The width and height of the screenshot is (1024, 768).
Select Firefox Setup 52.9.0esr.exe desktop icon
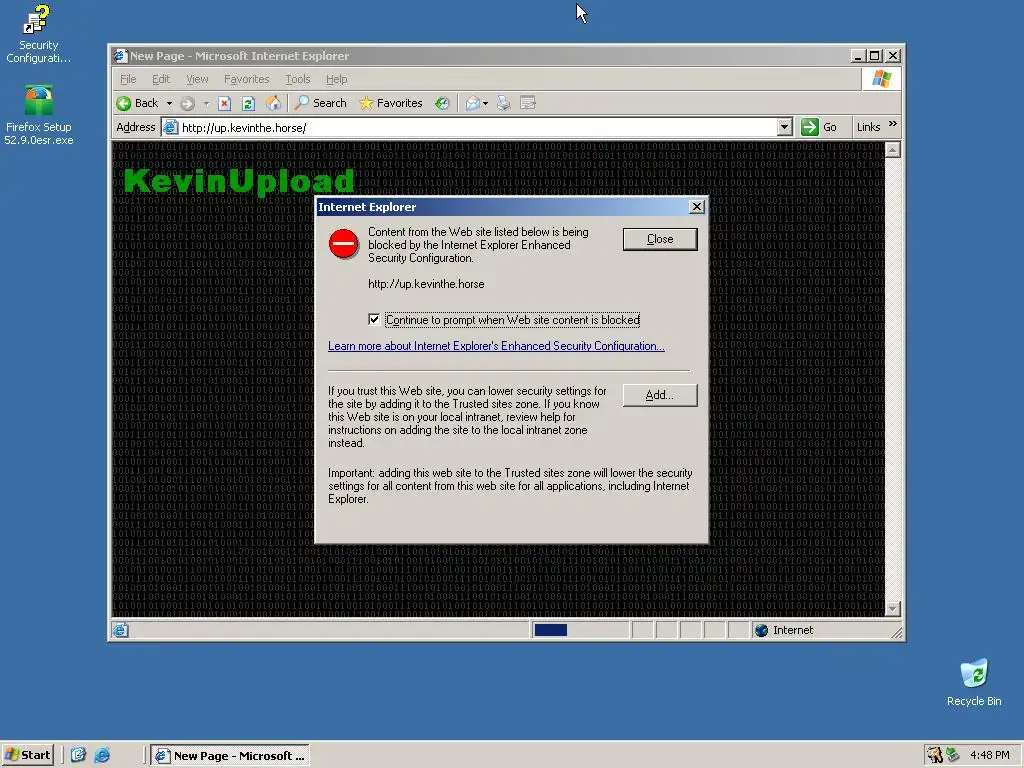tap(39, 115)
